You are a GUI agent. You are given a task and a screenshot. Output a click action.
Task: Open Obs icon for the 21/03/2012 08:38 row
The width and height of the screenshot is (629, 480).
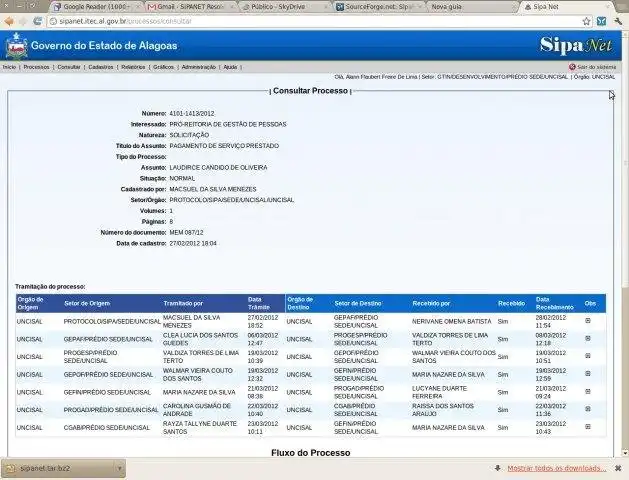(x=588, y=391)
